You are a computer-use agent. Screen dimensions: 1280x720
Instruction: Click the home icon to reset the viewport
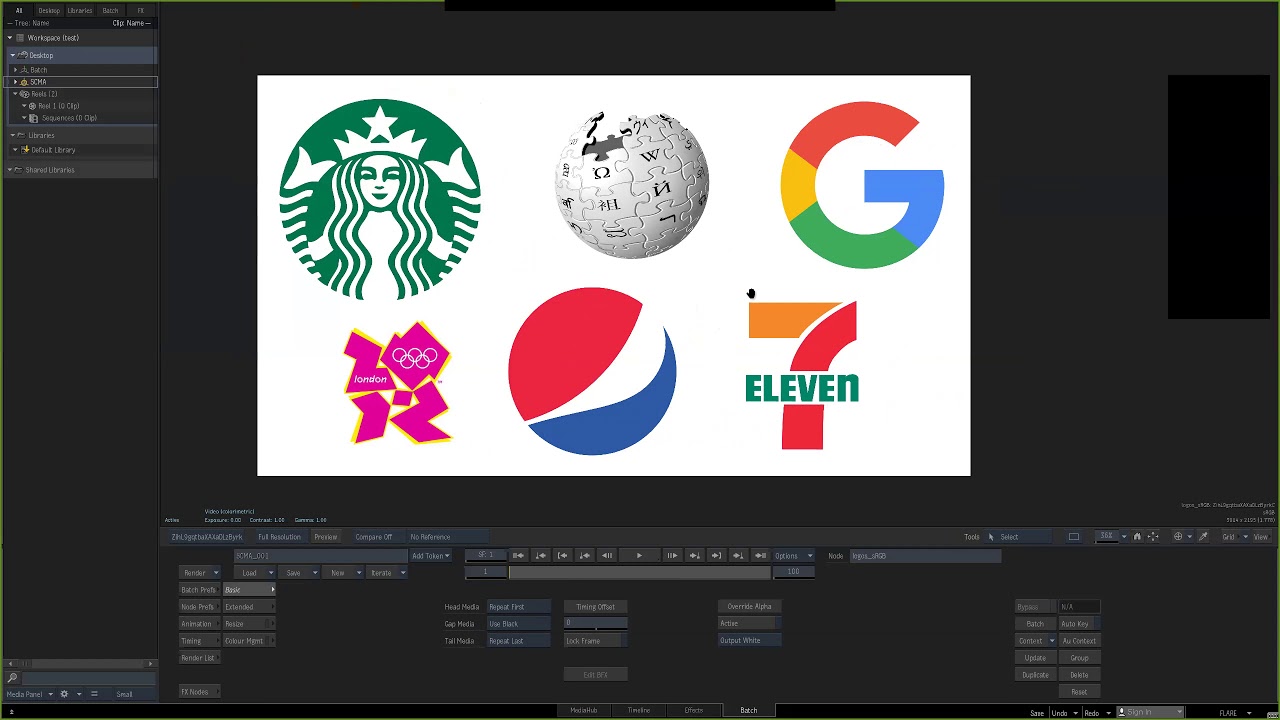coord(1137,537)
